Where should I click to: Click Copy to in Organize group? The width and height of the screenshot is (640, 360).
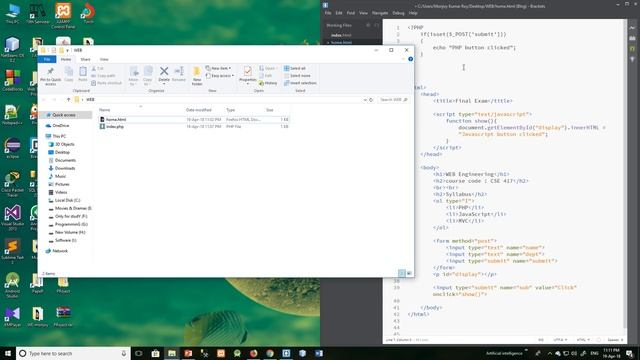click(147, 76)
